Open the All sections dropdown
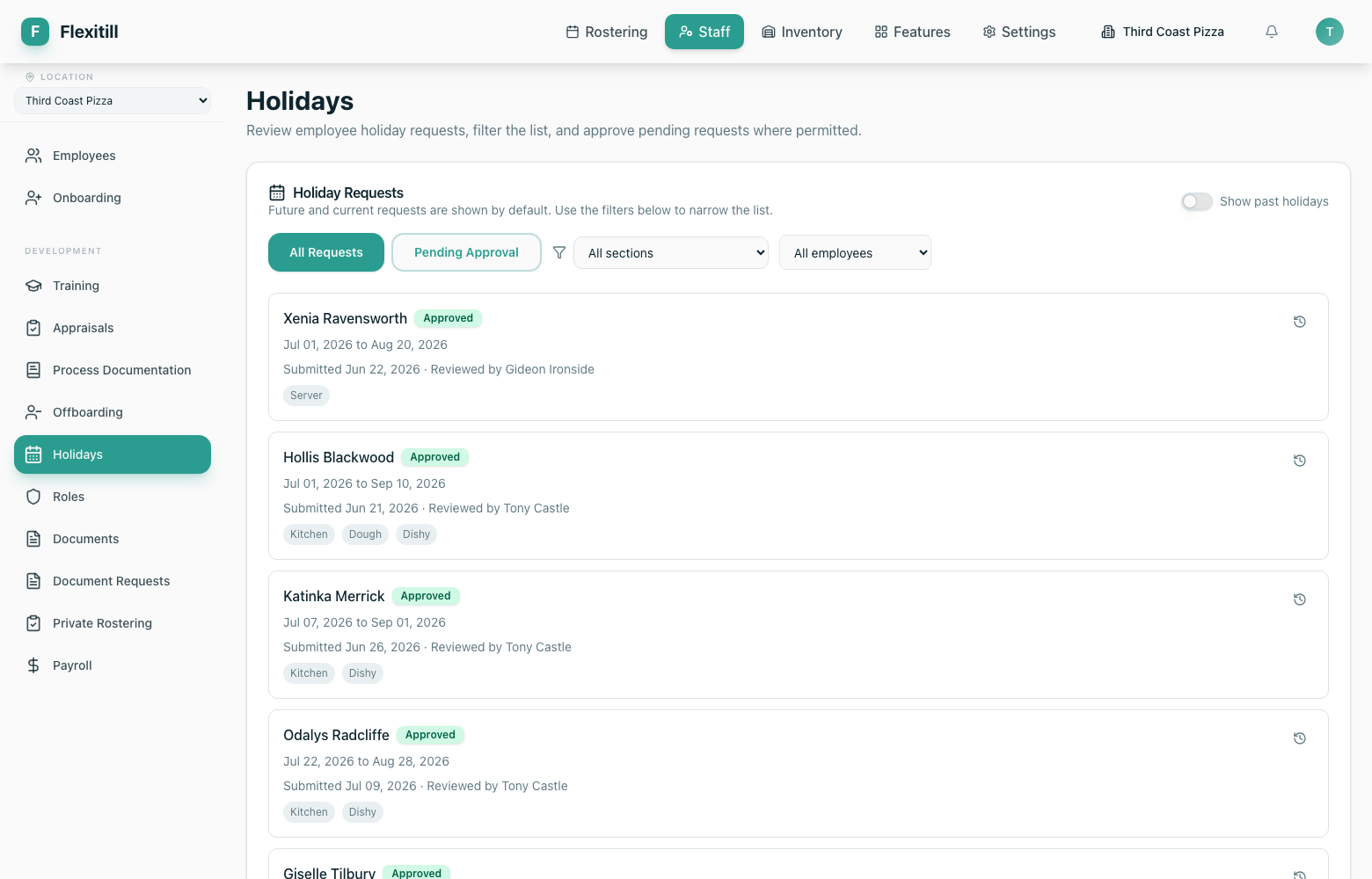 pos(671,253)
